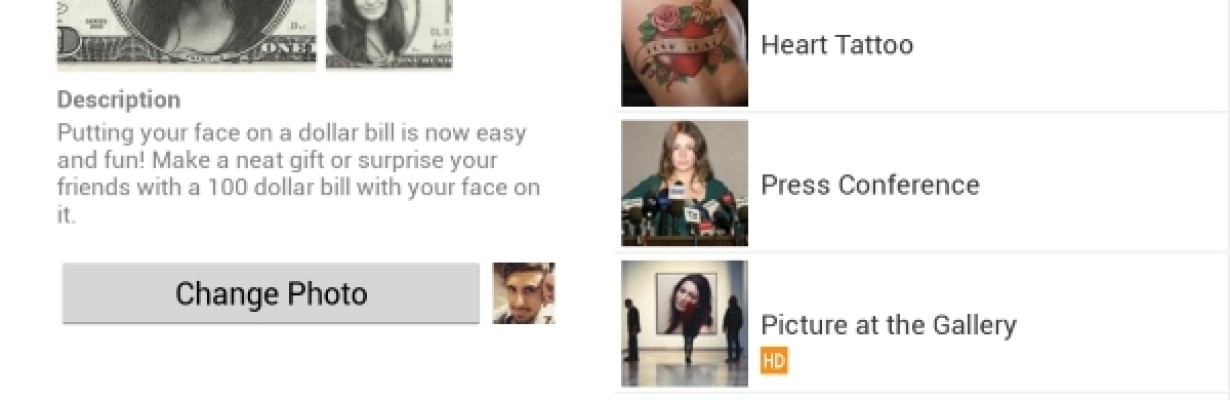View the smaller dollar bill sample with woman
1230x400 pixels.
click(x=389, y=34)
